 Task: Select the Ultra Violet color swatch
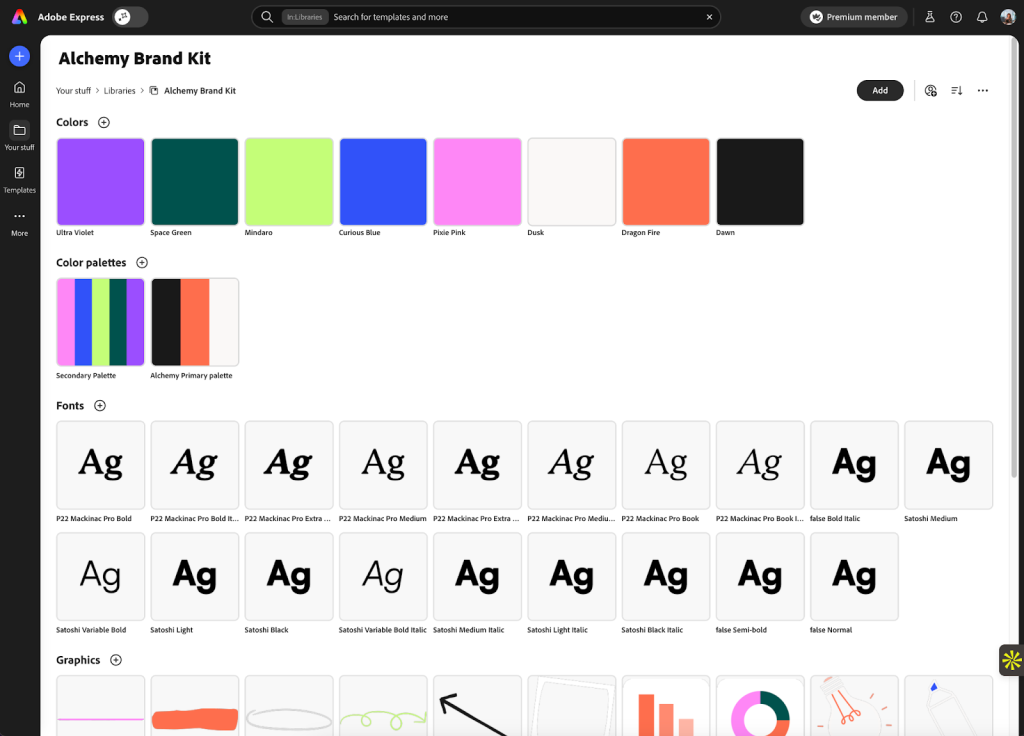[x=101, y=182]
